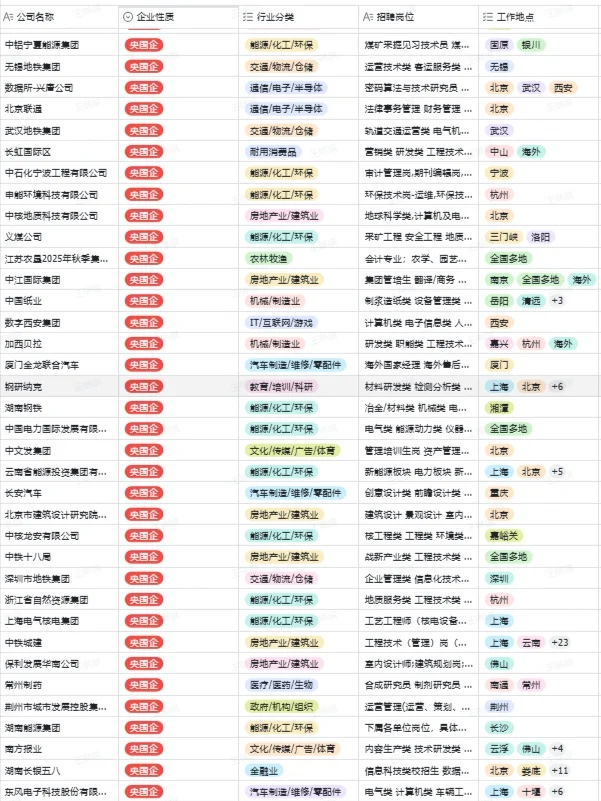
Task: Select 中核地质科技有限公司 company cell
Action: (x=59, y=216)
